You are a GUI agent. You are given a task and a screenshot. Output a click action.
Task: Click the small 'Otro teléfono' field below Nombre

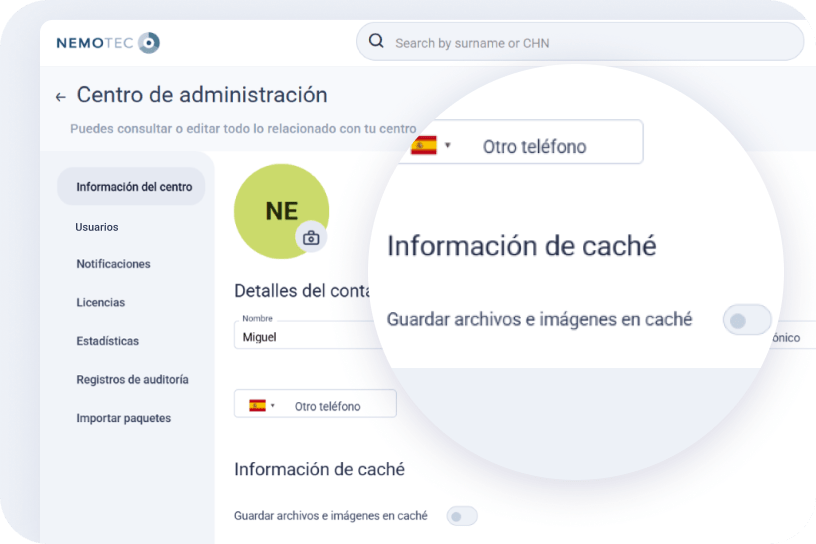[x=315, y=403]
